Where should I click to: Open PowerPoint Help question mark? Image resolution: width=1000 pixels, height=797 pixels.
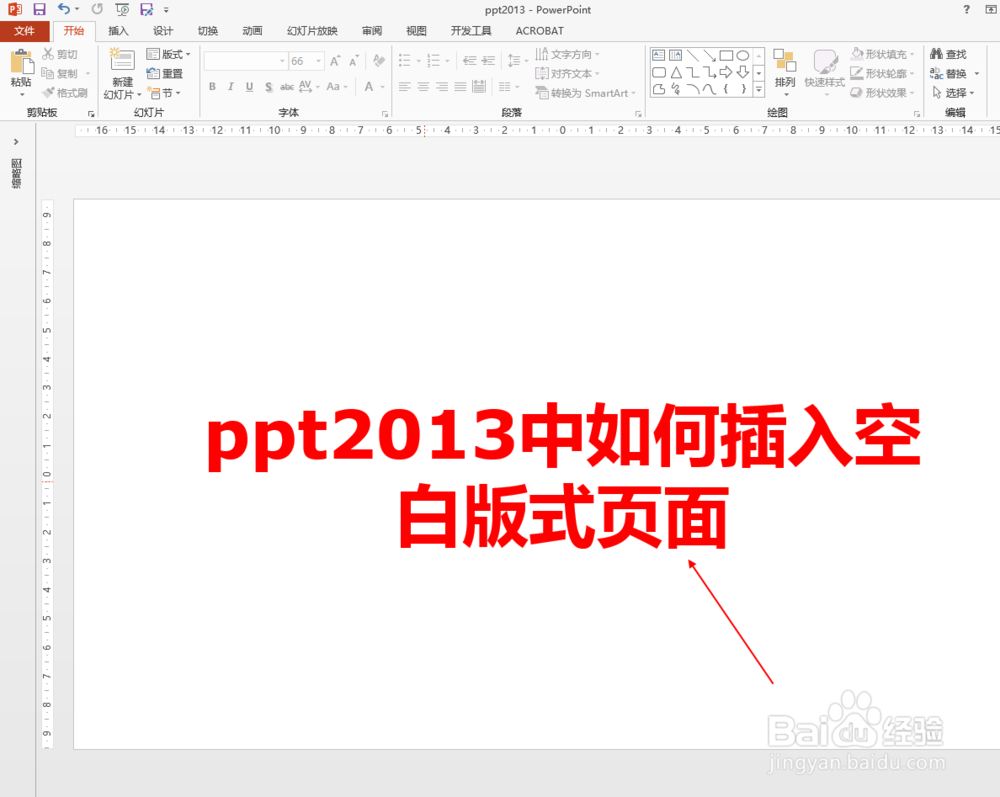coord(966,10)
